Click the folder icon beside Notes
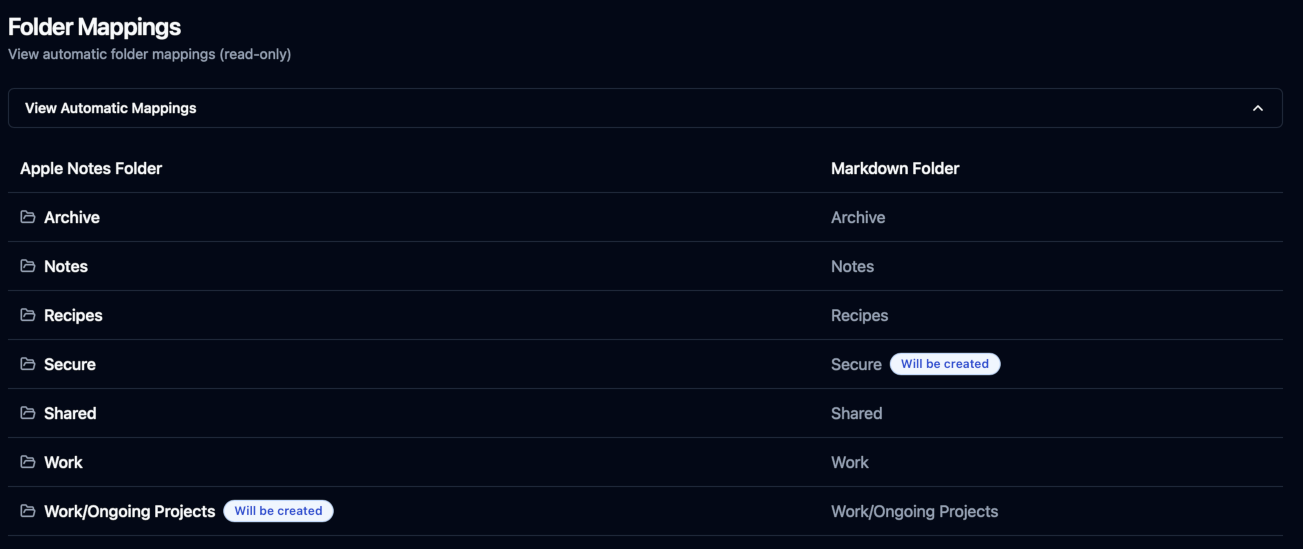Image resolution: width=1303 pixels, height=549 pixels. coord(28,266)
